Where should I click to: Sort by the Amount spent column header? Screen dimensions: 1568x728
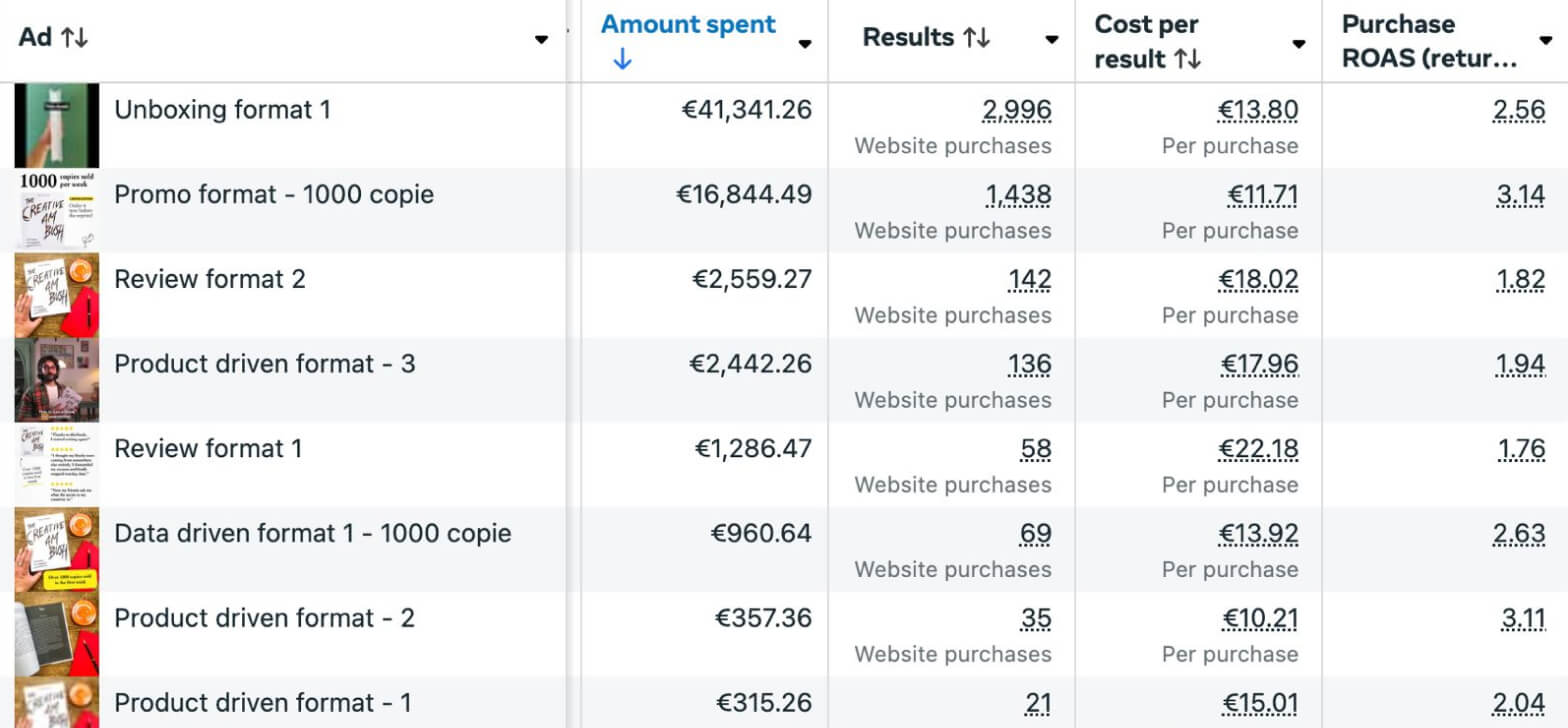[688, 25]
